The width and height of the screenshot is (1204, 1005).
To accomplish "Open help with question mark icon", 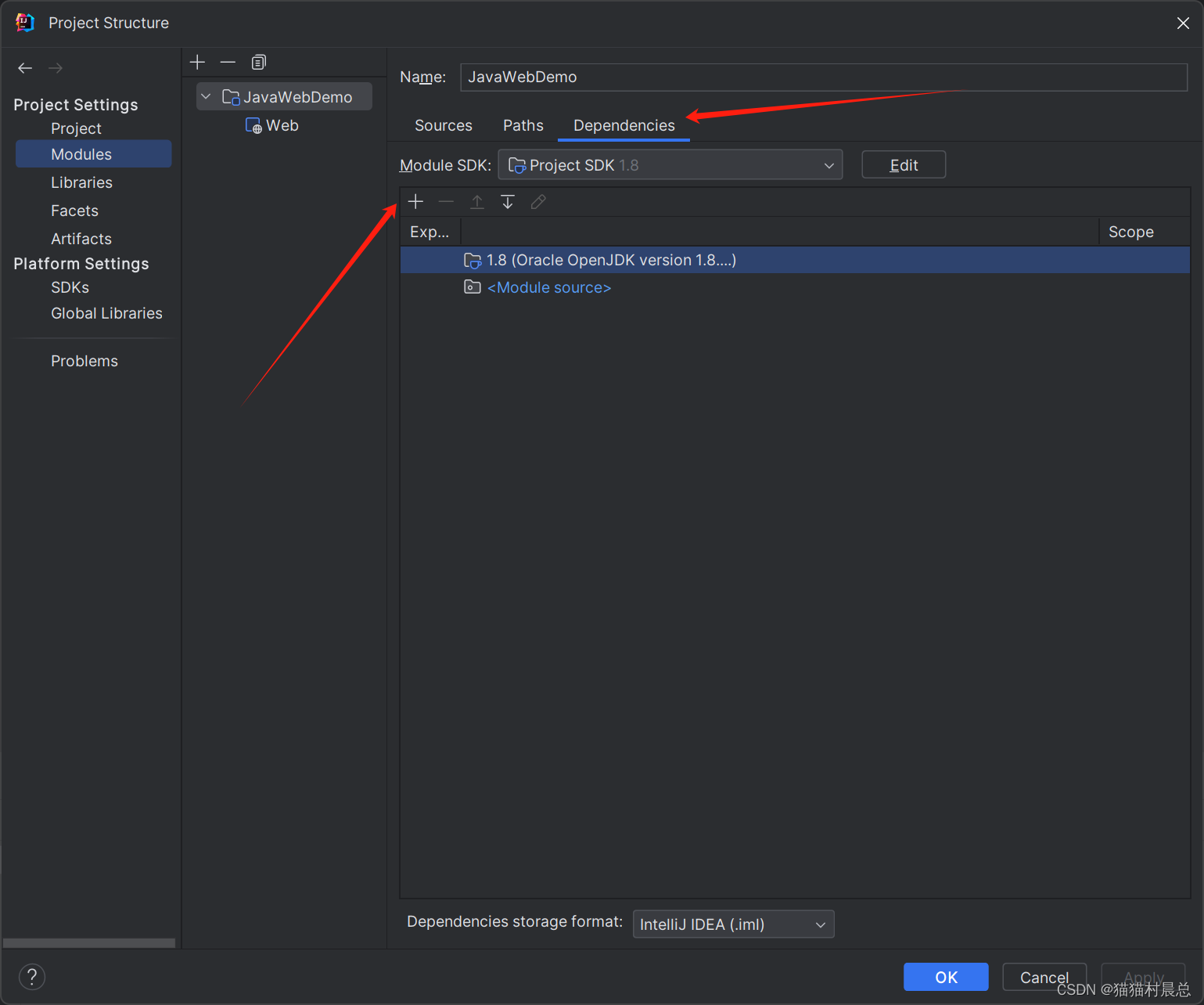I will click(32, 976).
